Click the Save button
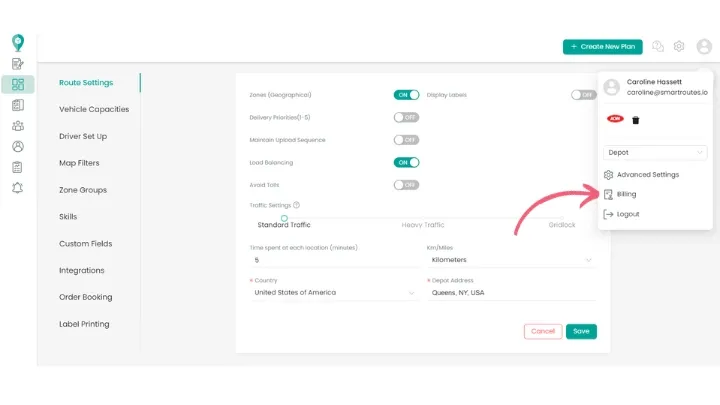 pyautogui.click(x=581, y=331)
